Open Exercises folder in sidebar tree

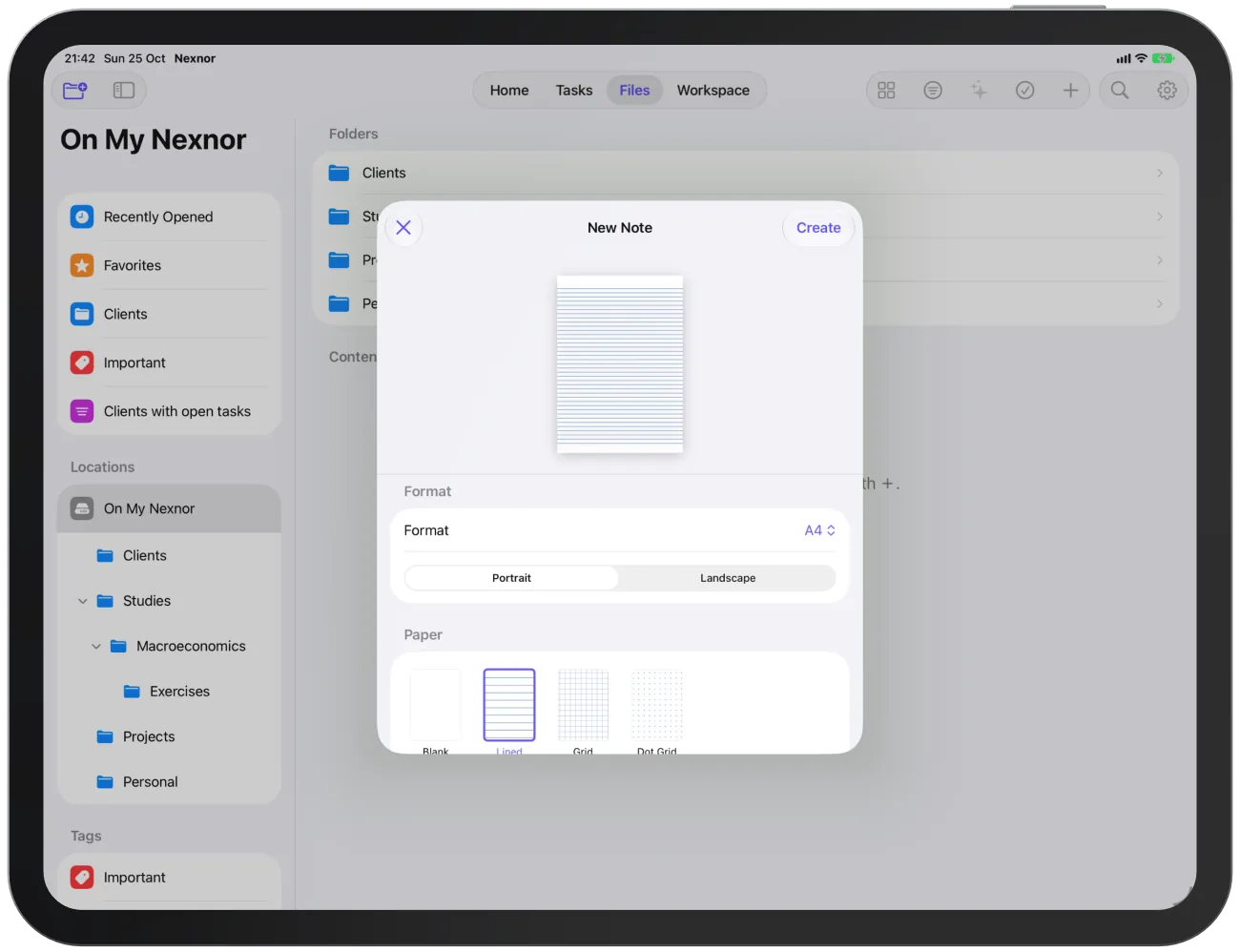coord(169,692)
